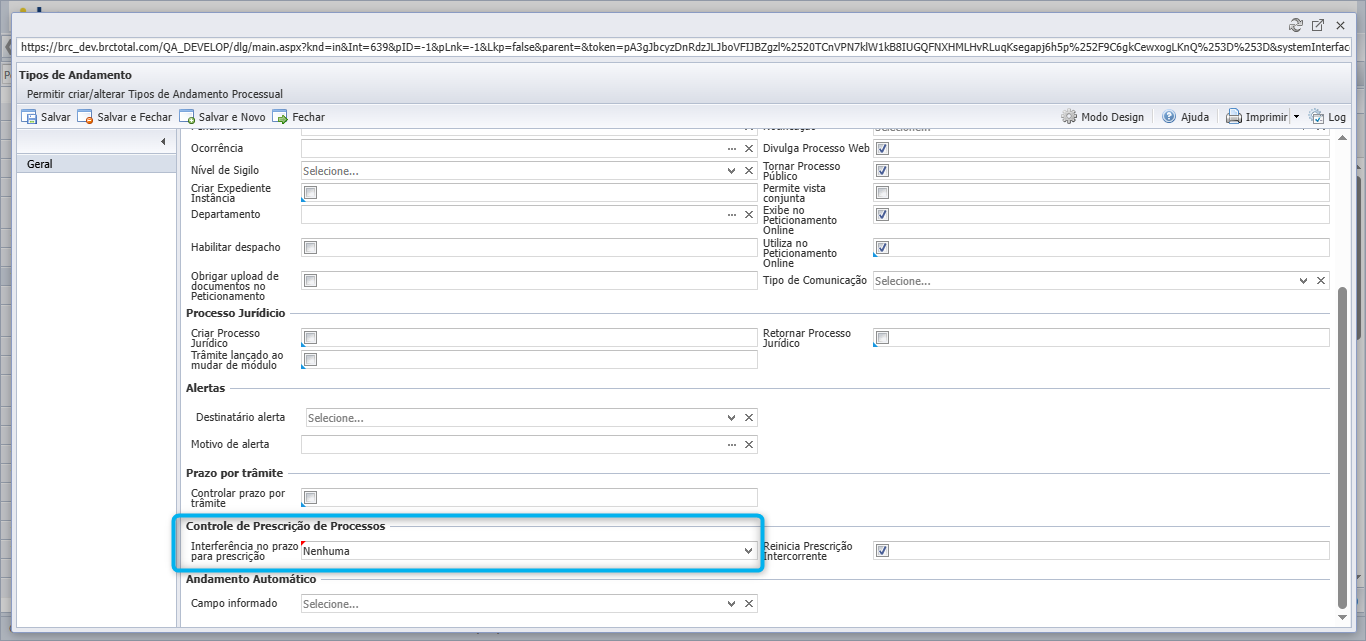Click the dialog URL address field

(x=685, y=47)
